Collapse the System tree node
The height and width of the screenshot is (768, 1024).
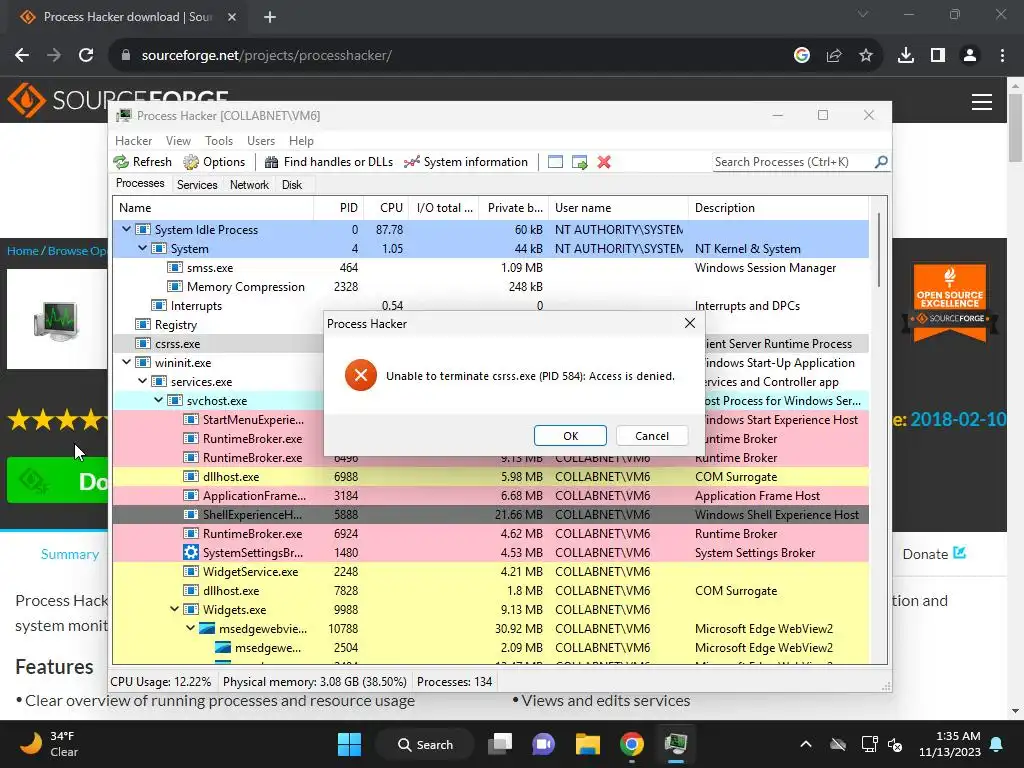coord(142,248)
